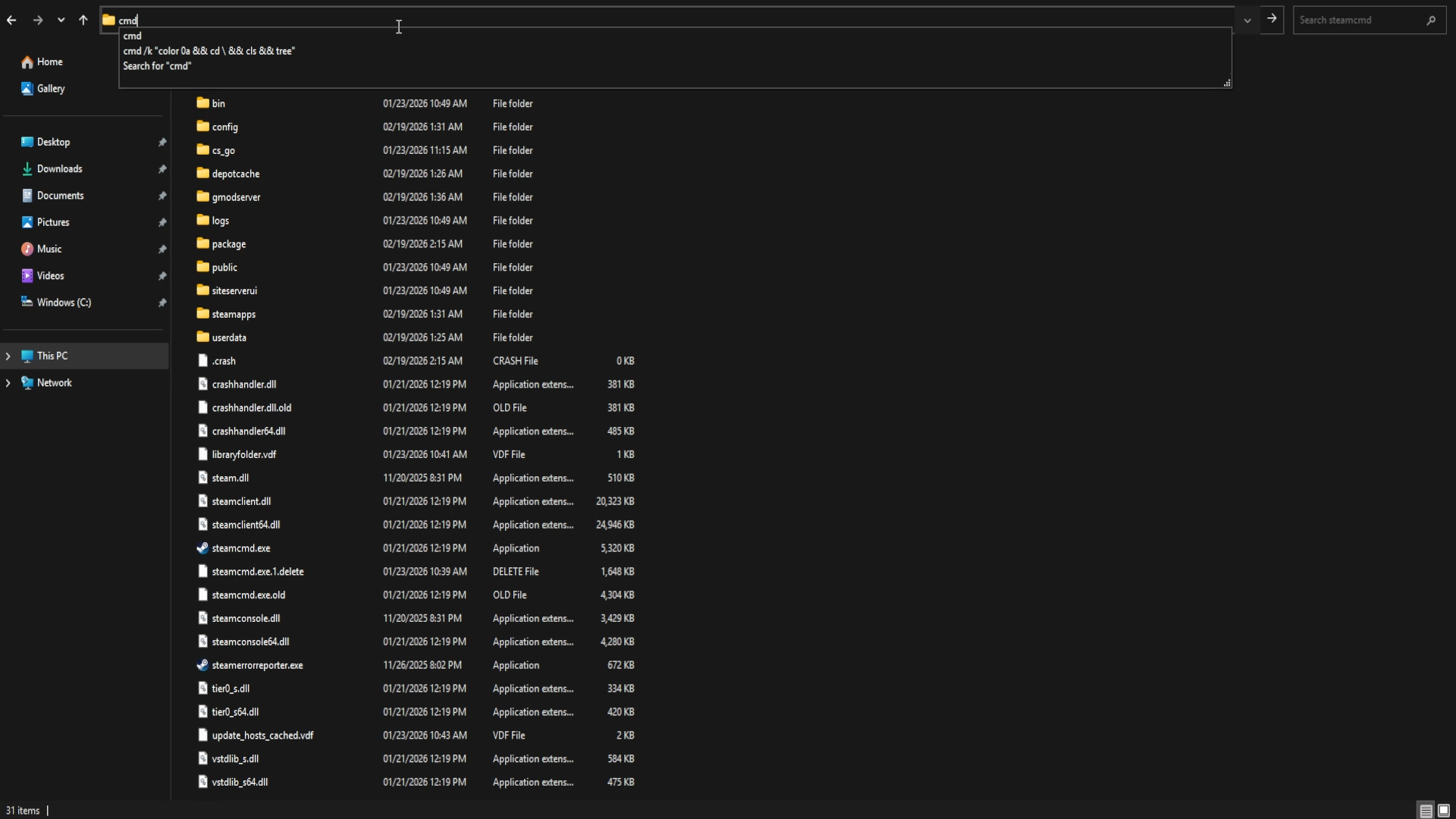Click the Forward navigation arrow
This screenshot has height=819, width=1456.
click(x=37, y=20)
